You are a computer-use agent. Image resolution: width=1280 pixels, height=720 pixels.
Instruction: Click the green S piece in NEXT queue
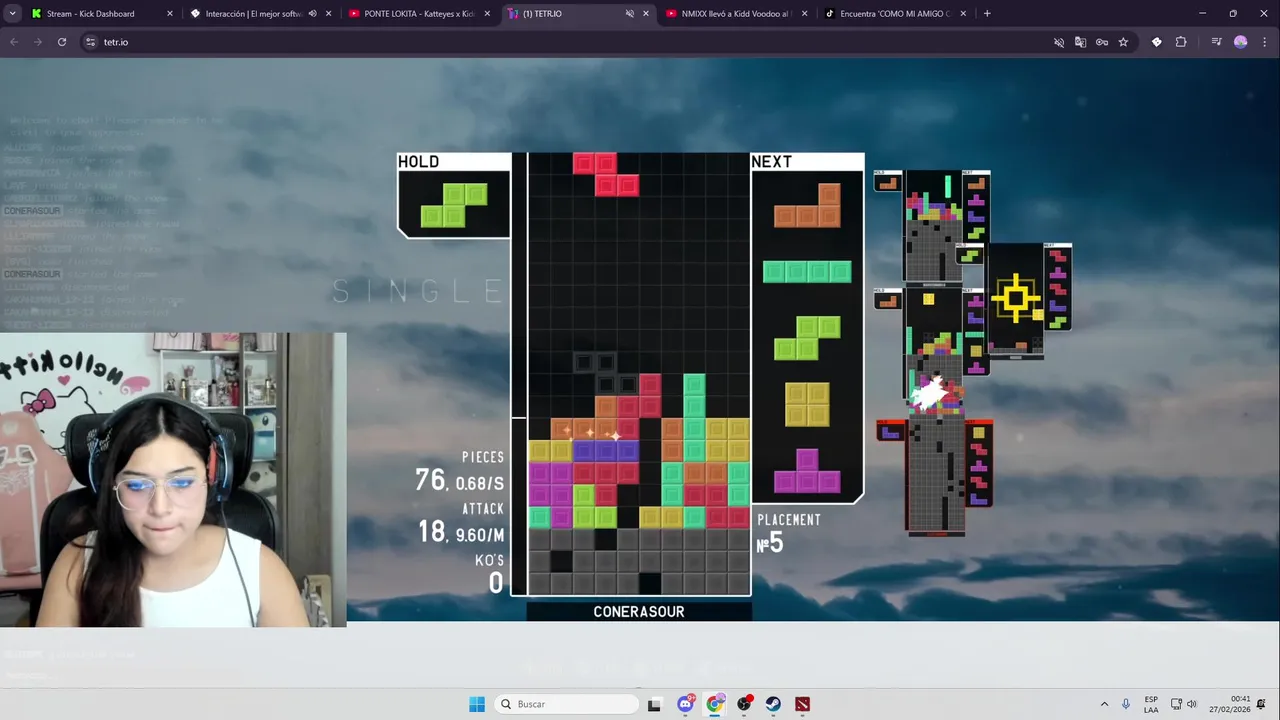pyautogui.click(x=807, y=338)
